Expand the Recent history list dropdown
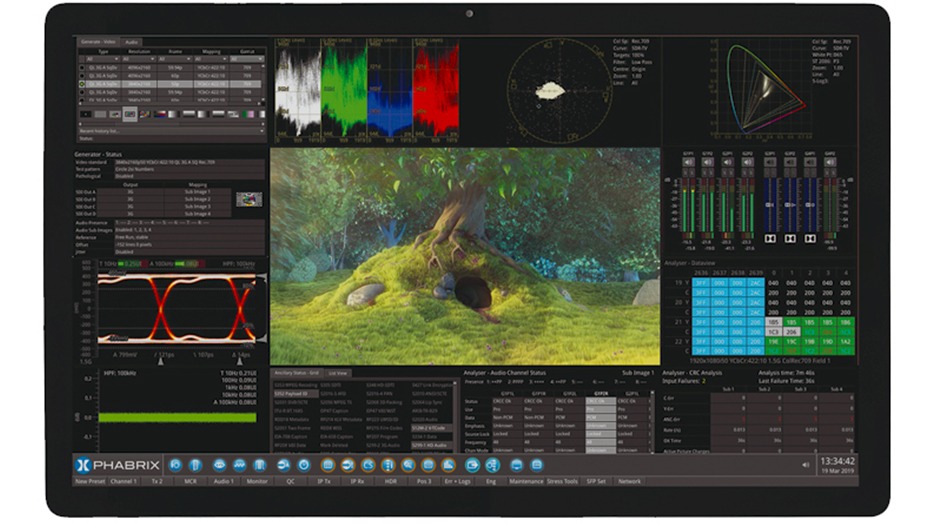The width and height of the screenshot is (928, 524). 170,130
